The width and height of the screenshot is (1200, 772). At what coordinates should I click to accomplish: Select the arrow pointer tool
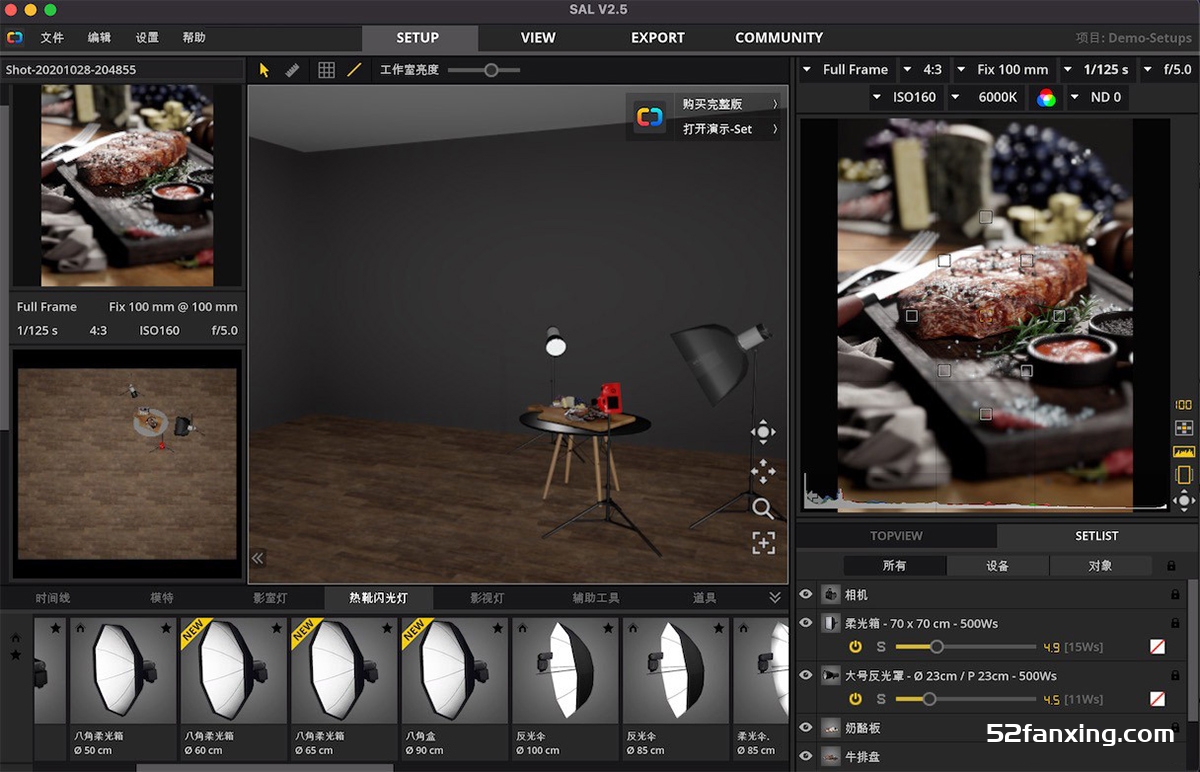(x=264, y=70)
